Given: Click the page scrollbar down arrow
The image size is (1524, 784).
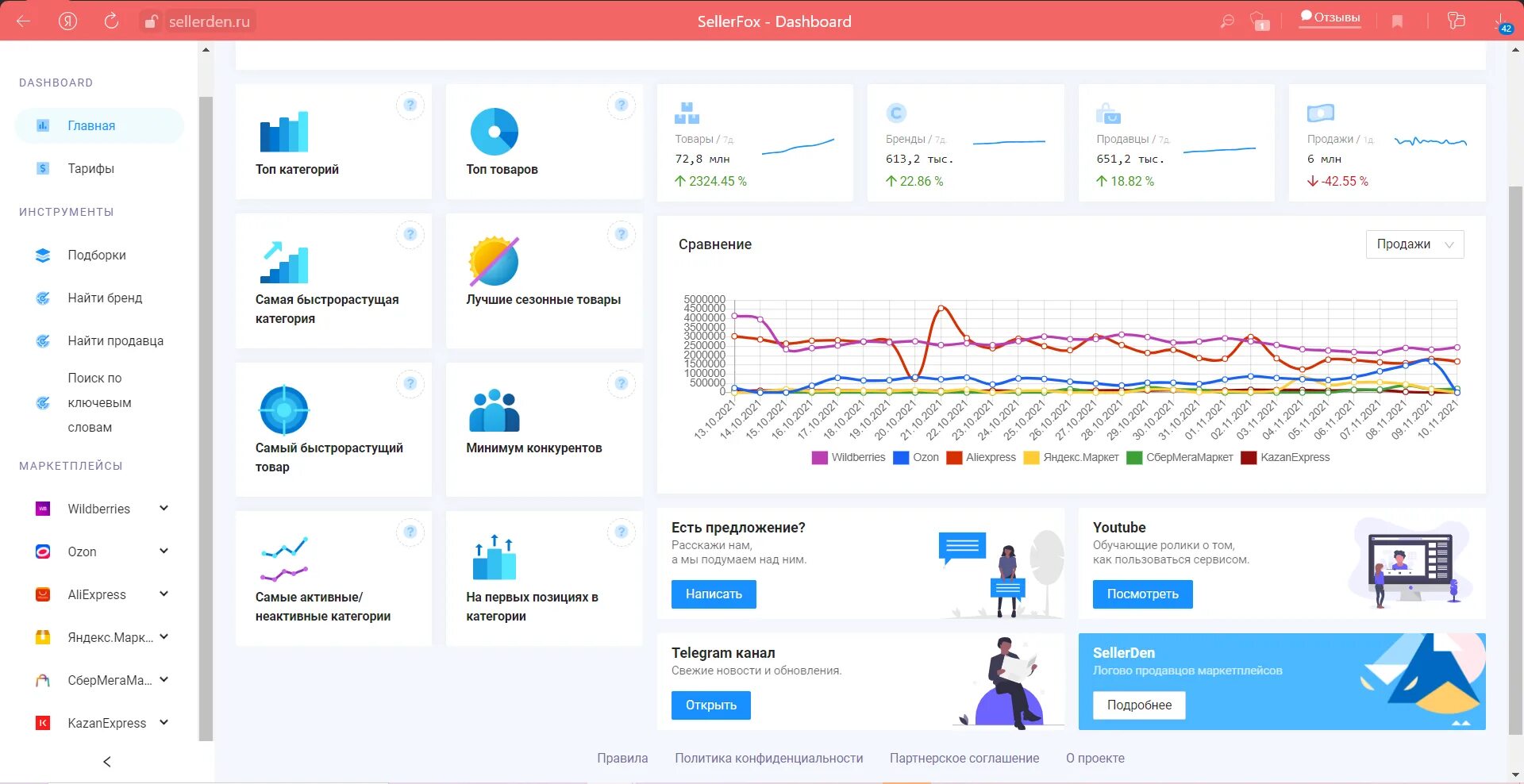Looking at the screenshot, I should 1515,774.
